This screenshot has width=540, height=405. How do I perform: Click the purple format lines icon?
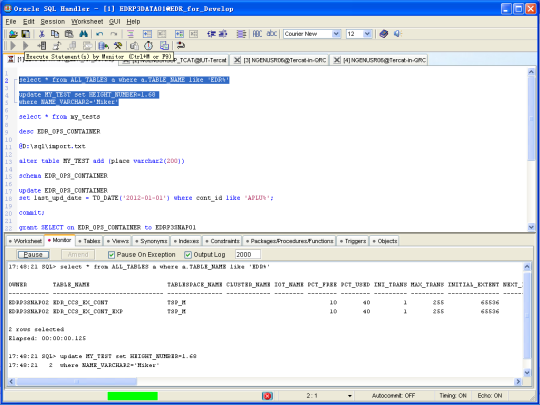(x=130, y=34)
